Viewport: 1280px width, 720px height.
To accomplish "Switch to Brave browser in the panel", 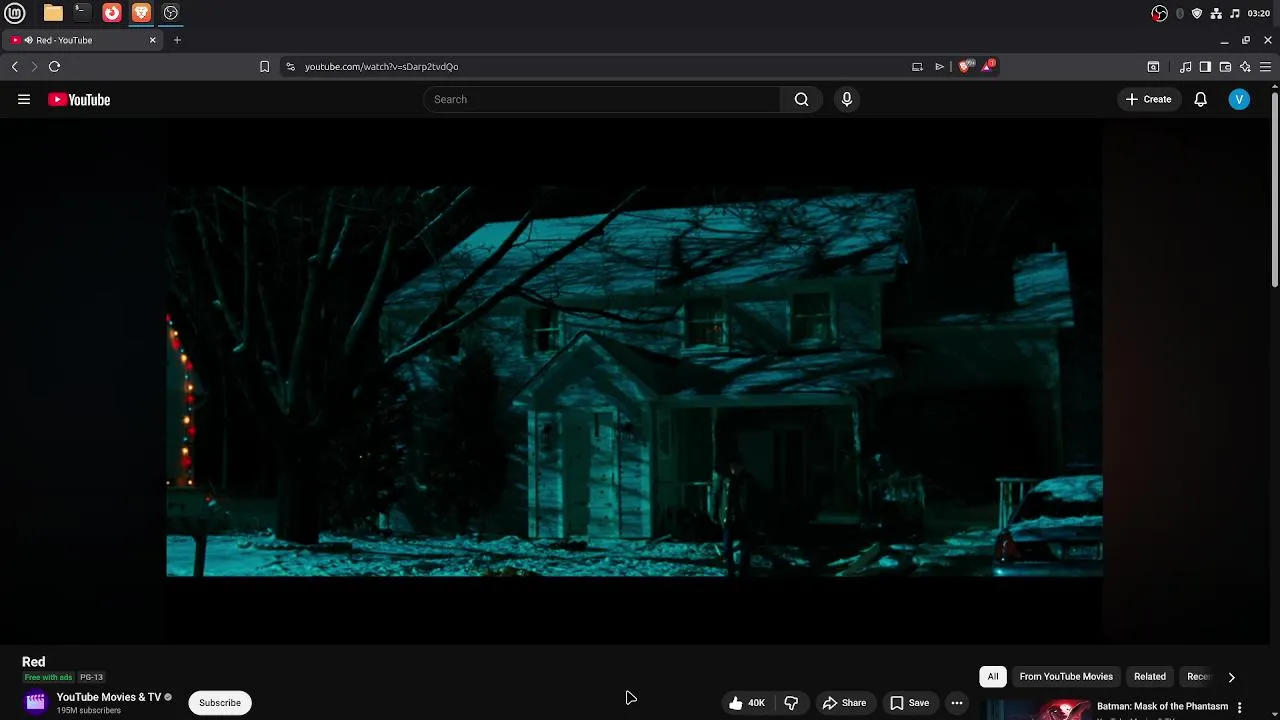I will tap(141, 13).
